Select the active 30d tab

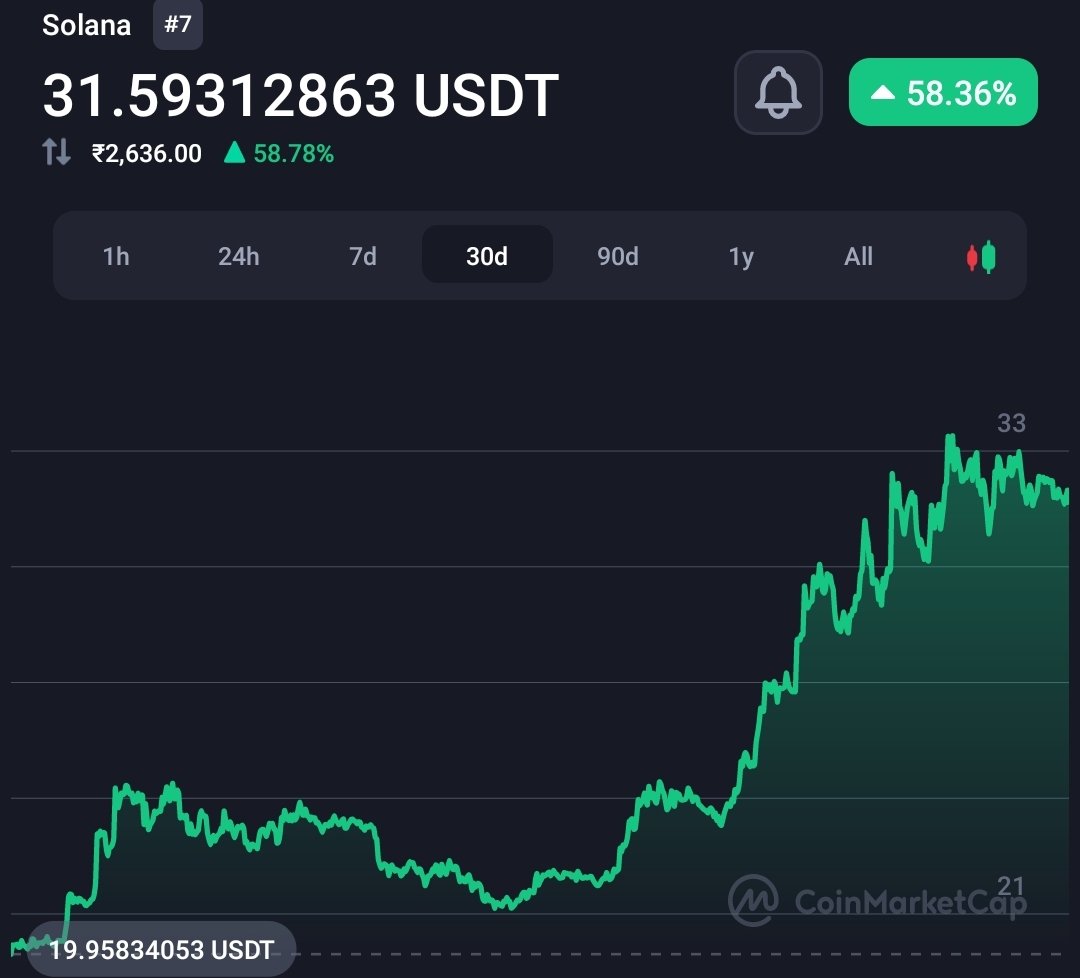point(487,255)
